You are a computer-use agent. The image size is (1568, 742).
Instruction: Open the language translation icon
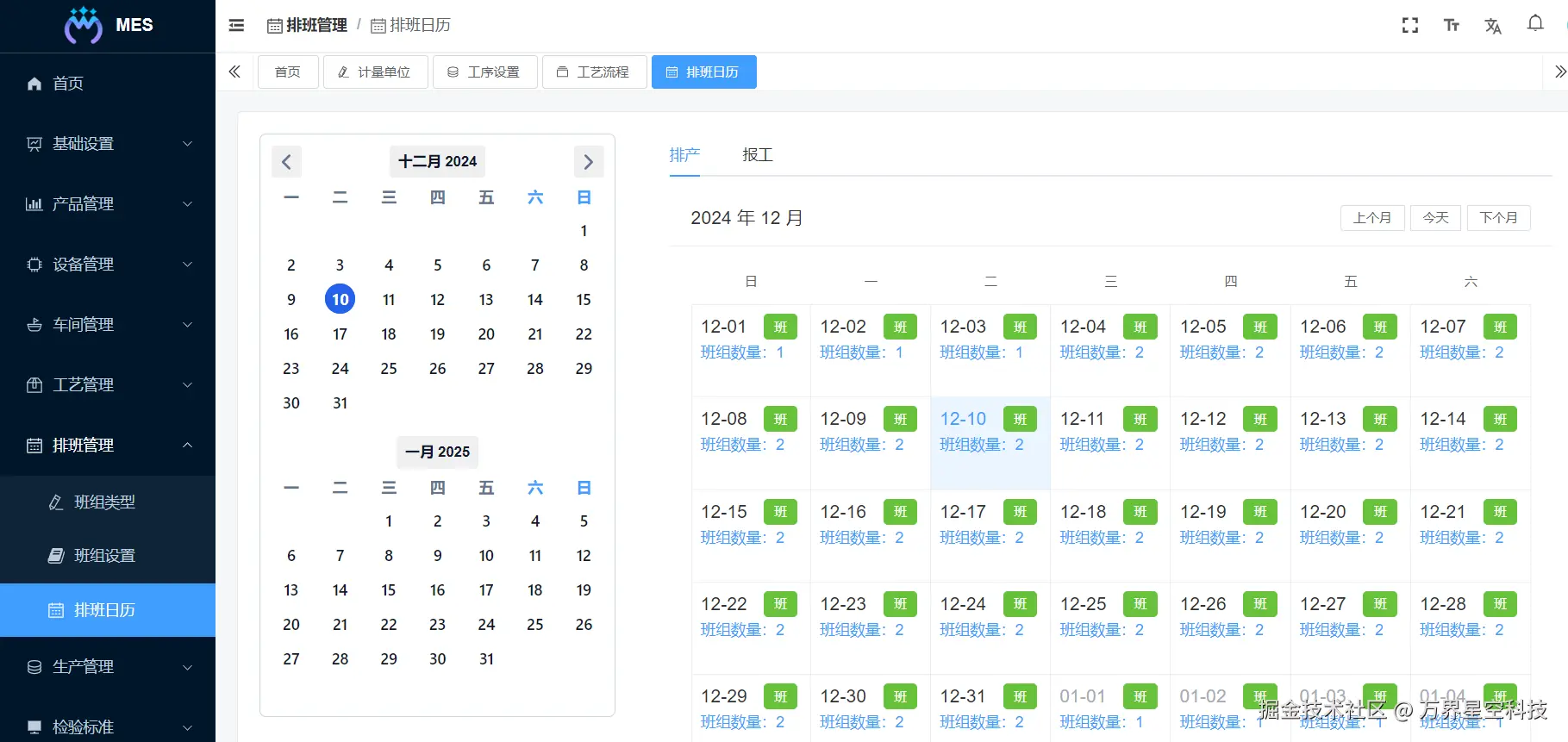[x=1493, y=26]
